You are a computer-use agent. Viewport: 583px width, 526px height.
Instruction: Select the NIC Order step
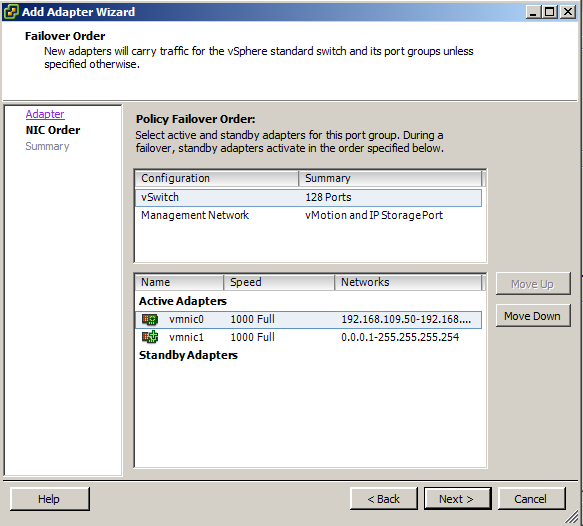53,130
